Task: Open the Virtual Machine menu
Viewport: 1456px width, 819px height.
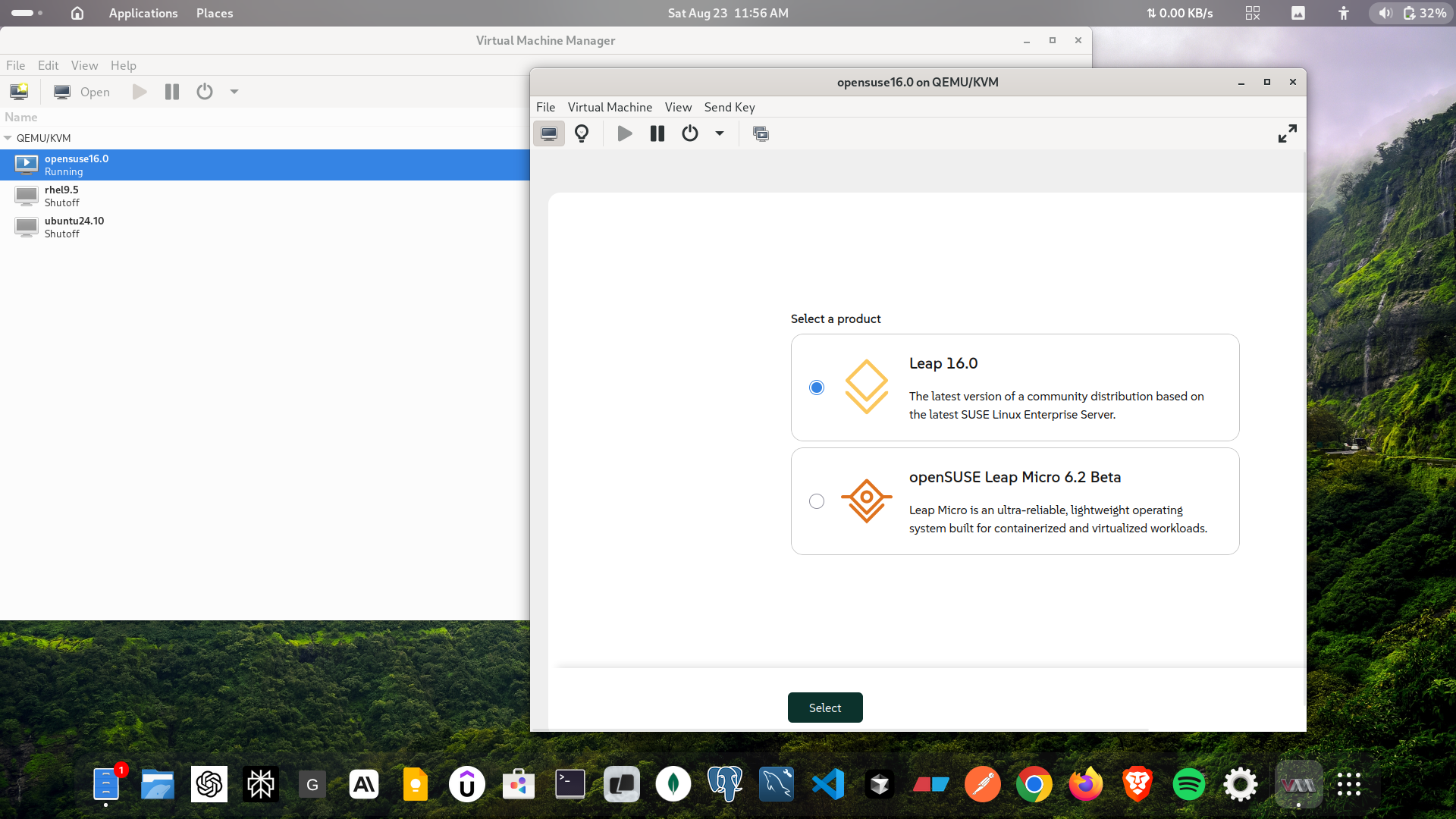Action: (x=610, y=107)
